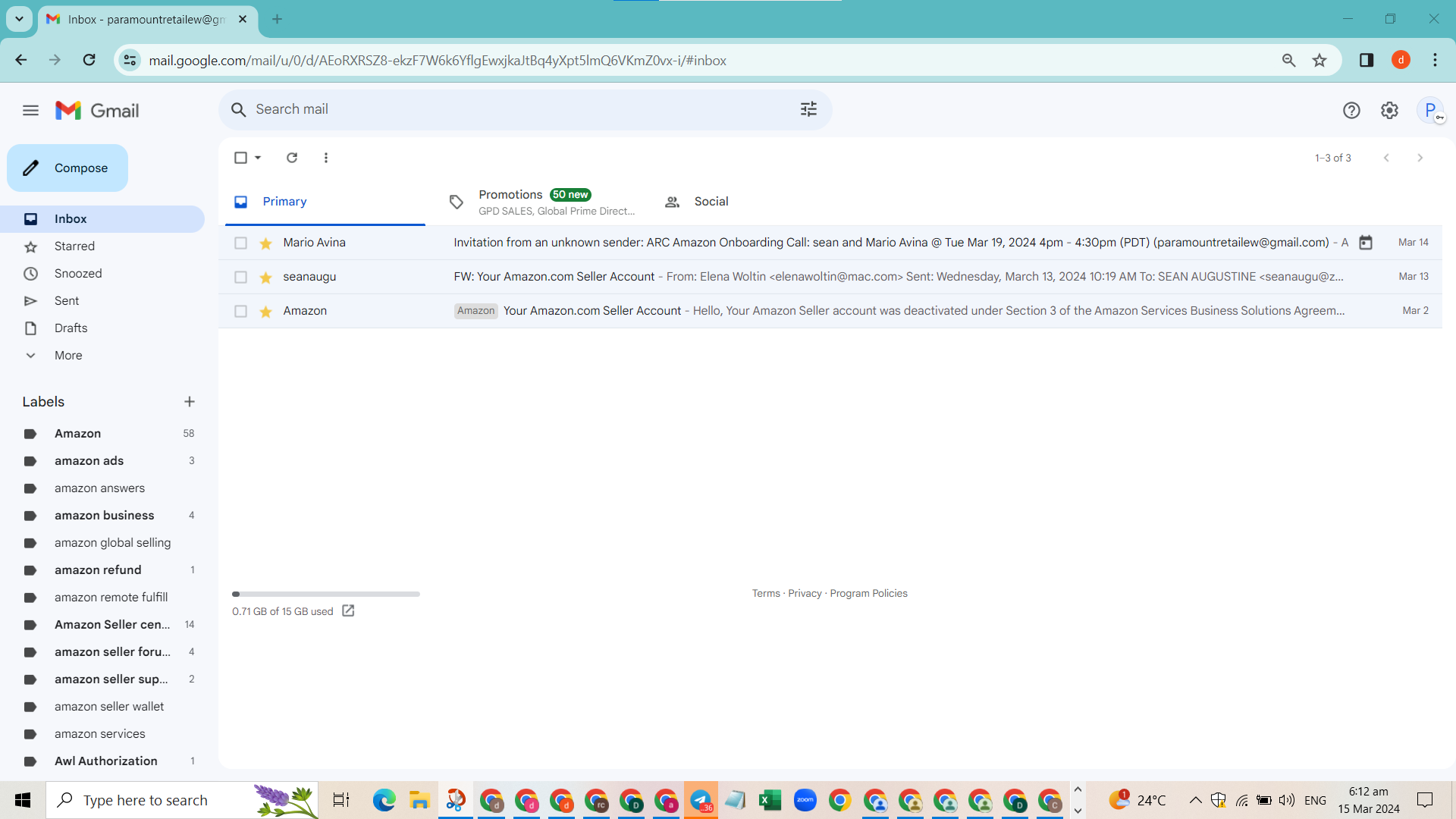Viewport: 1456px width, 819px height.
Task: Click the storage usage progress bar
Action: coord(326,595)
